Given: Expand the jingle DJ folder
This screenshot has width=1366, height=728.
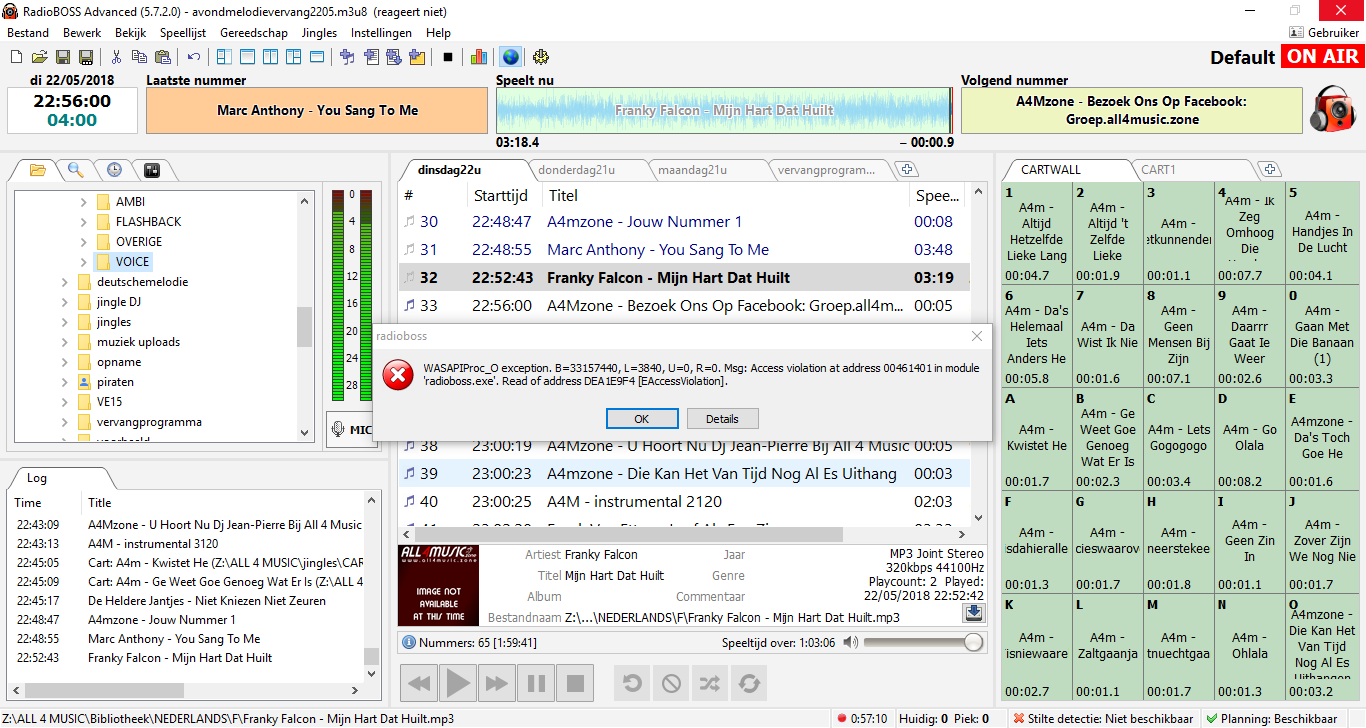Looking at the screenshot, I should coord(64,302).
